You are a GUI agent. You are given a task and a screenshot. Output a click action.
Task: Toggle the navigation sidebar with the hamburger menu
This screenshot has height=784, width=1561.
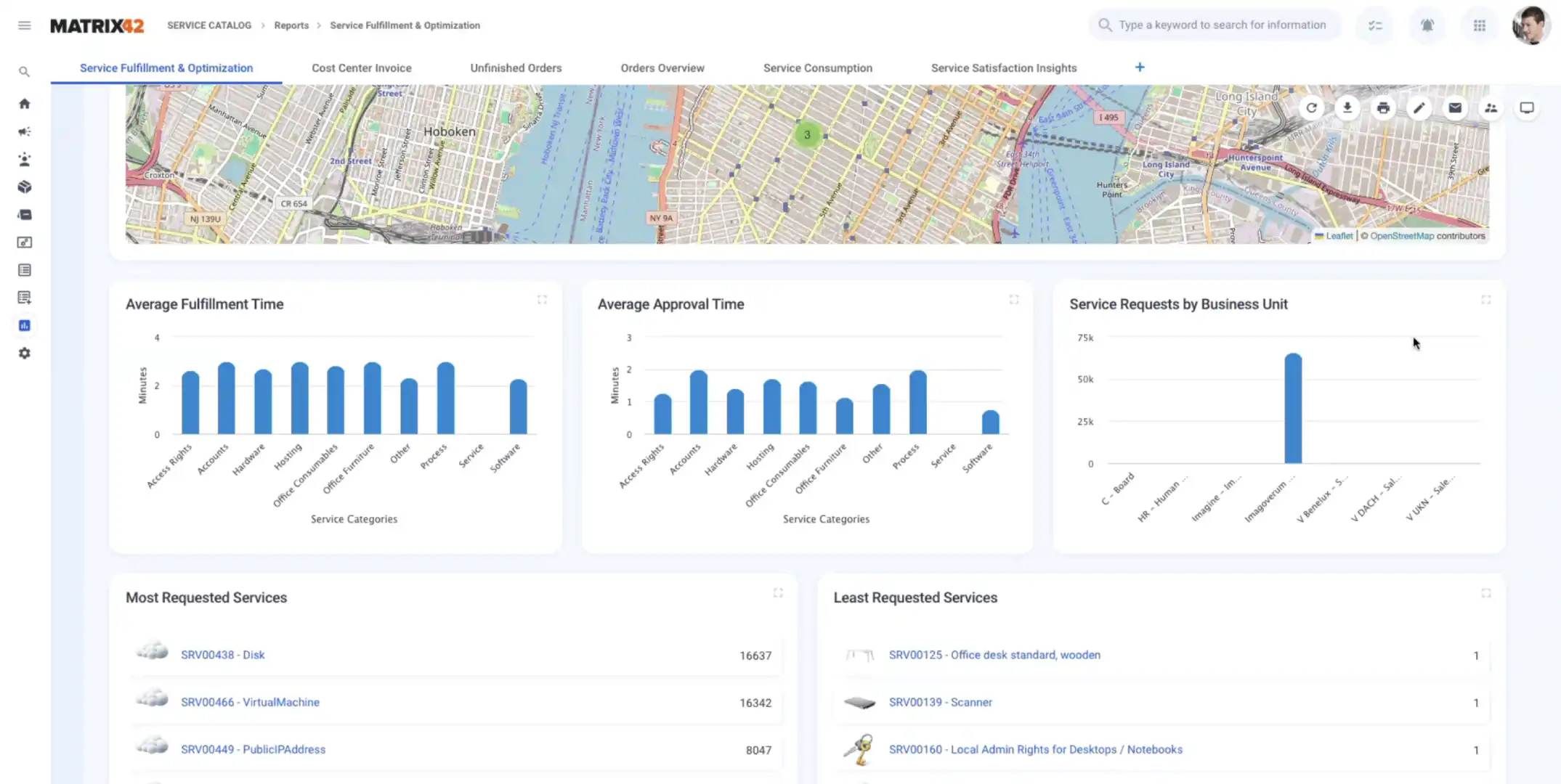pyautogui.click(x=24, y=25)
